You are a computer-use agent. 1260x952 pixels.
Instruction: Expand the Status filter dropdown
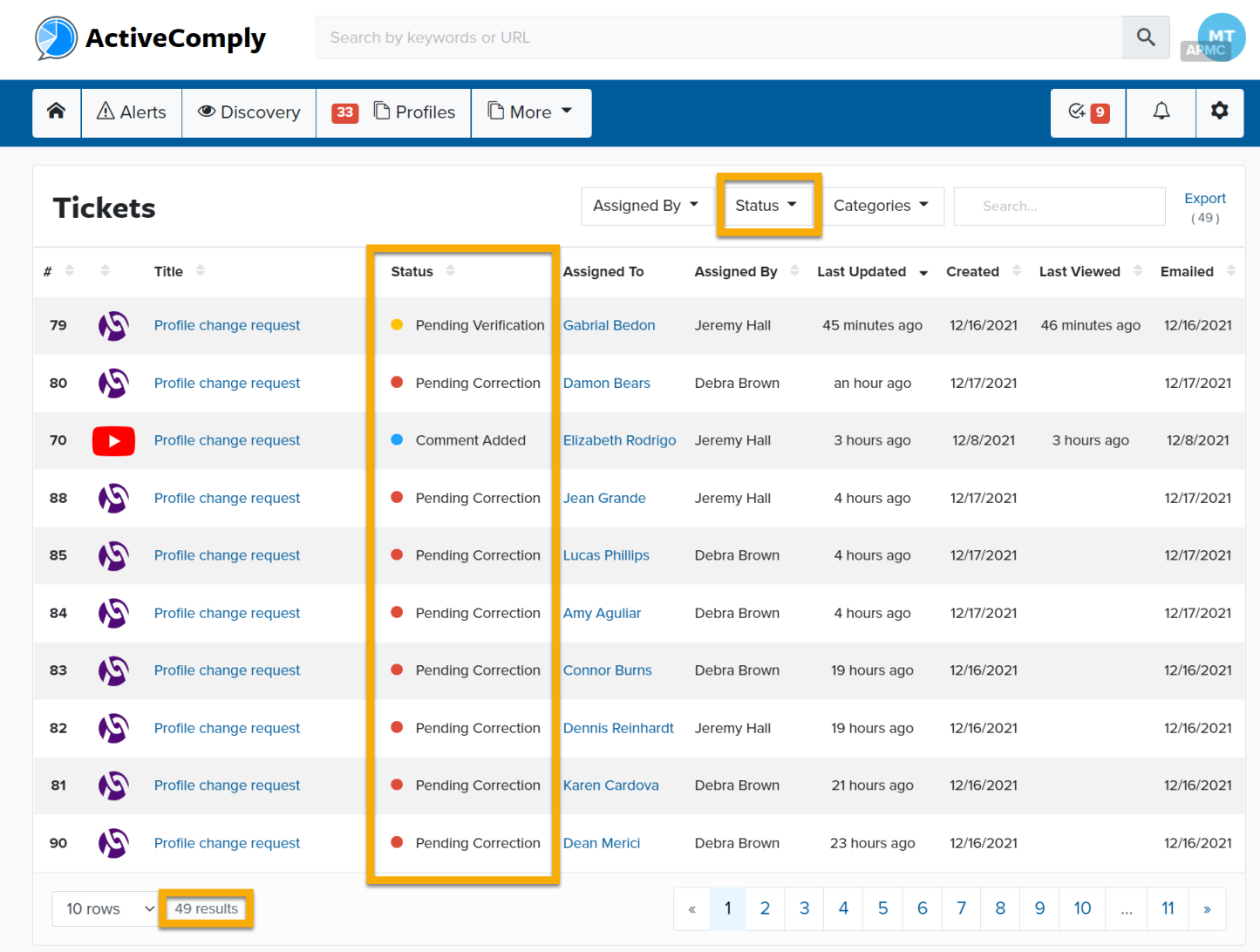click(766, 206)
